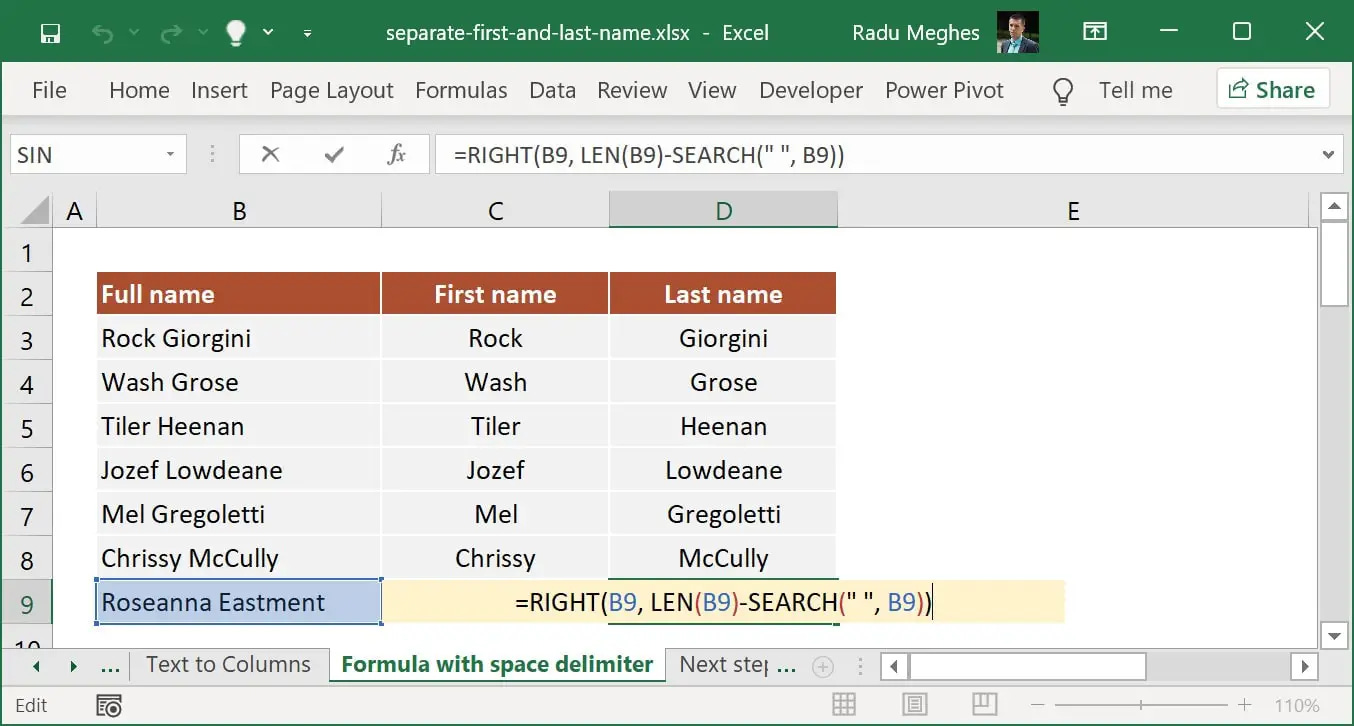The image size is (1354, 726).
Task: Open the Ideas lightbulb feature
Action: click(x=234, y=32)
